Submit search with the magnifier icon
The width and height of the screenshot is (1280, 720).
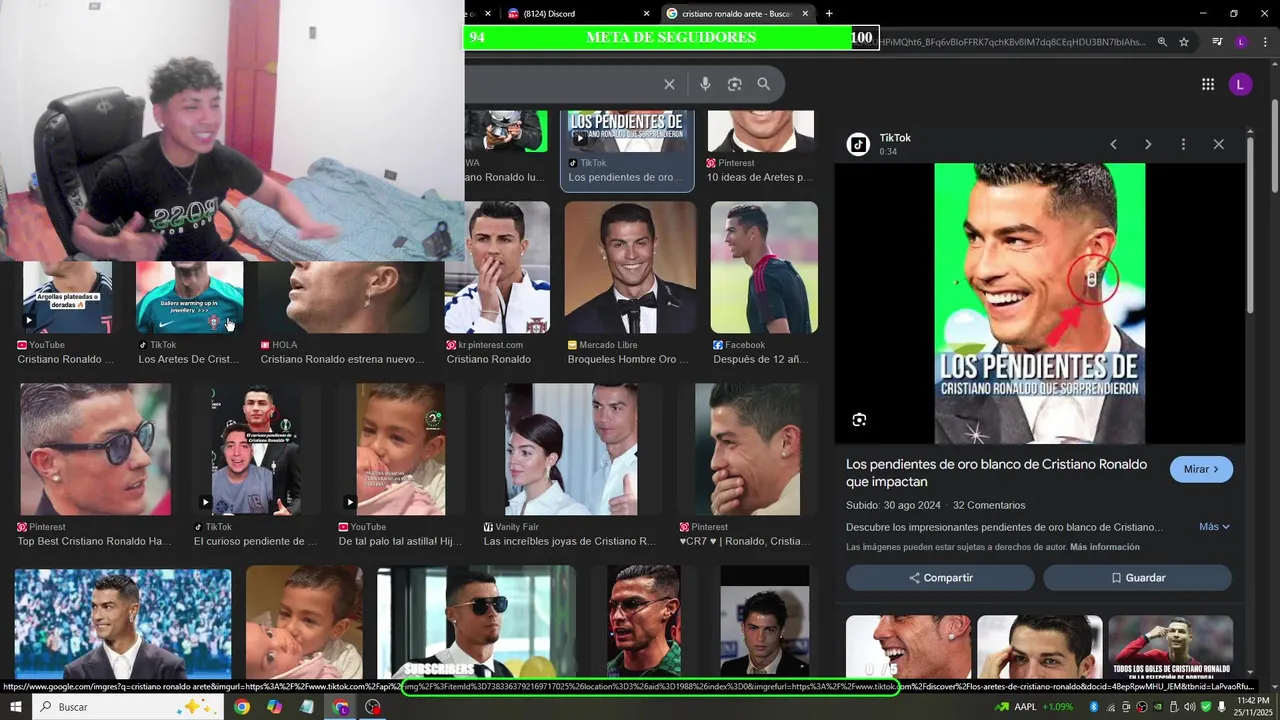(764, 84)
